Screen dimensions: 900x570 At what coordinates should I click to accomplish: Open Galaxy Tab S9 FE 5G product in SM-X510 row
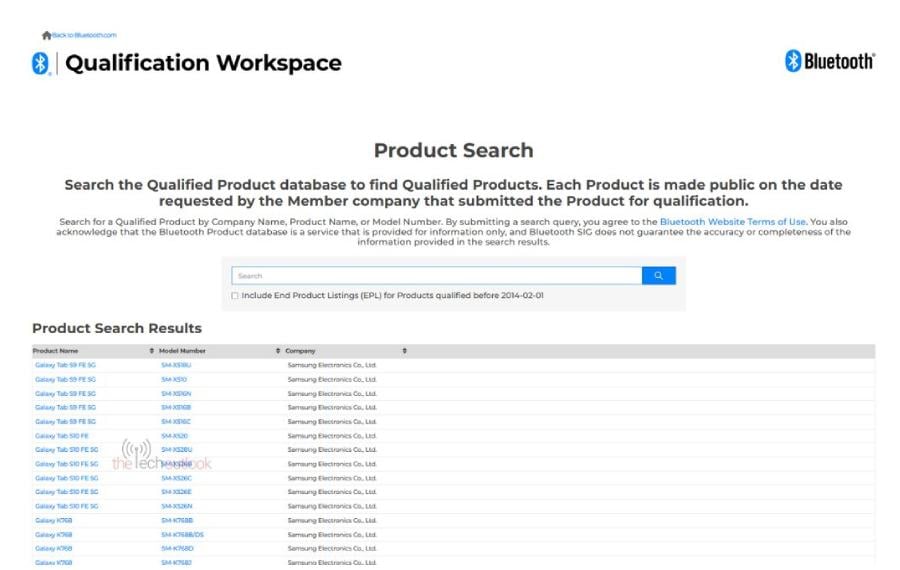click(x=65, y=379)
